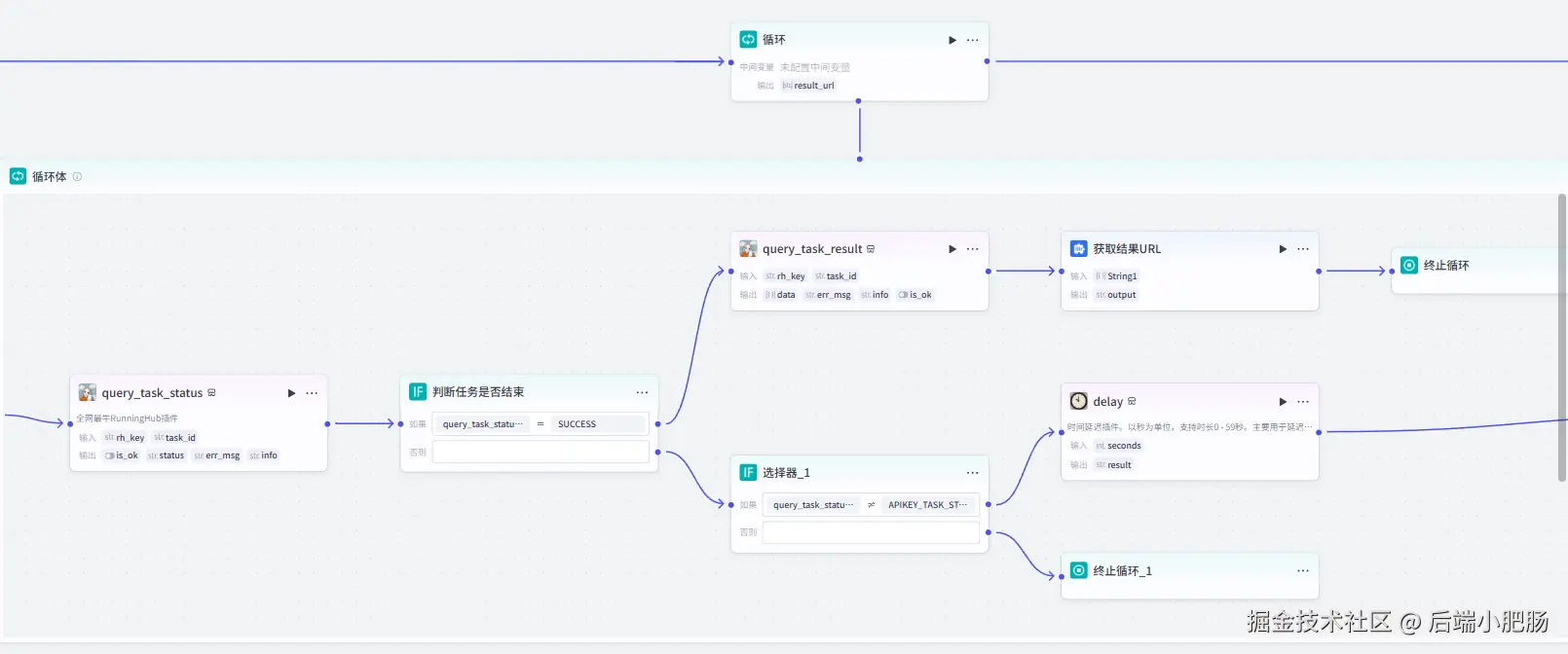This screenshot has width=1568, height=654.
Task: Click the query_task_status plugin icon
Action: [x=88, y=392]
